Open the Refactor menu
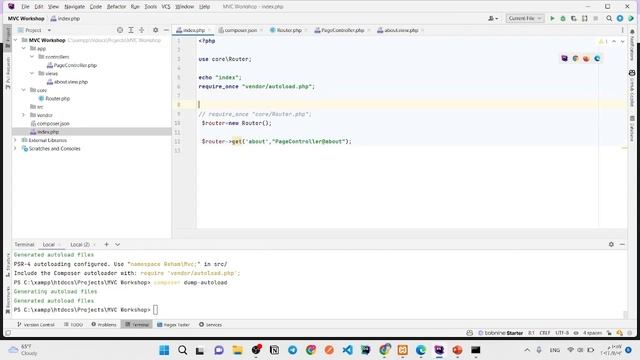This screenshot has width=640, height=360. coord(116,7)
